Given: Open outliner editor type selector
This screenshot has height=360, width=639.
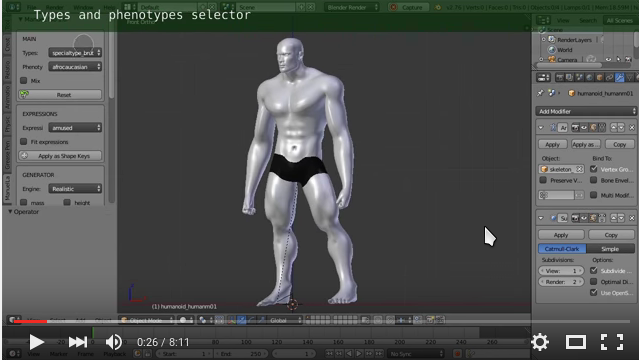Looking at the screenshot, I should click(x=543, y=20).
